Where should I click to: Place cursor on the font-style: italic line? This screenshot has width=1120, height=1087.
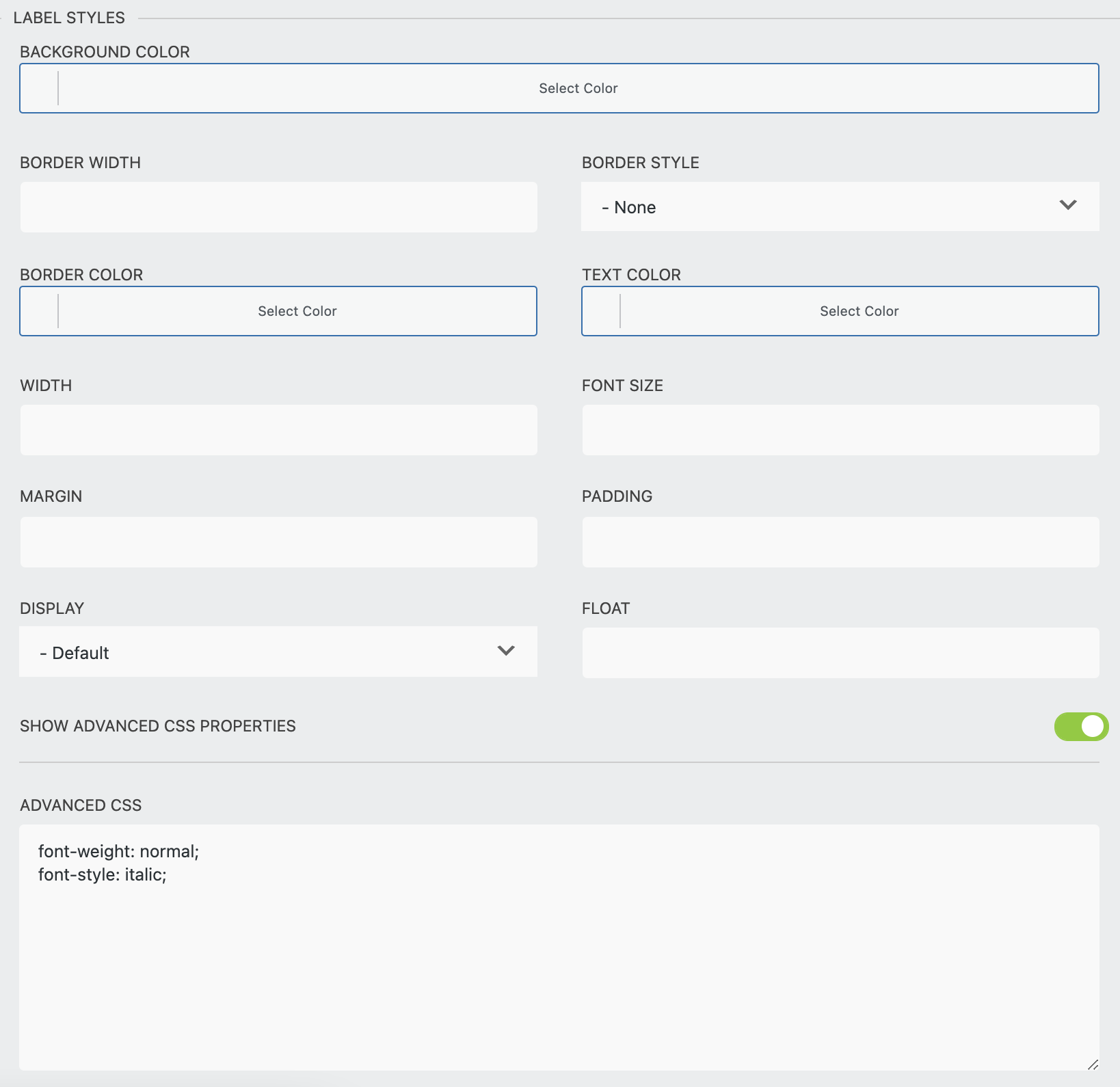tap(103, 874)
